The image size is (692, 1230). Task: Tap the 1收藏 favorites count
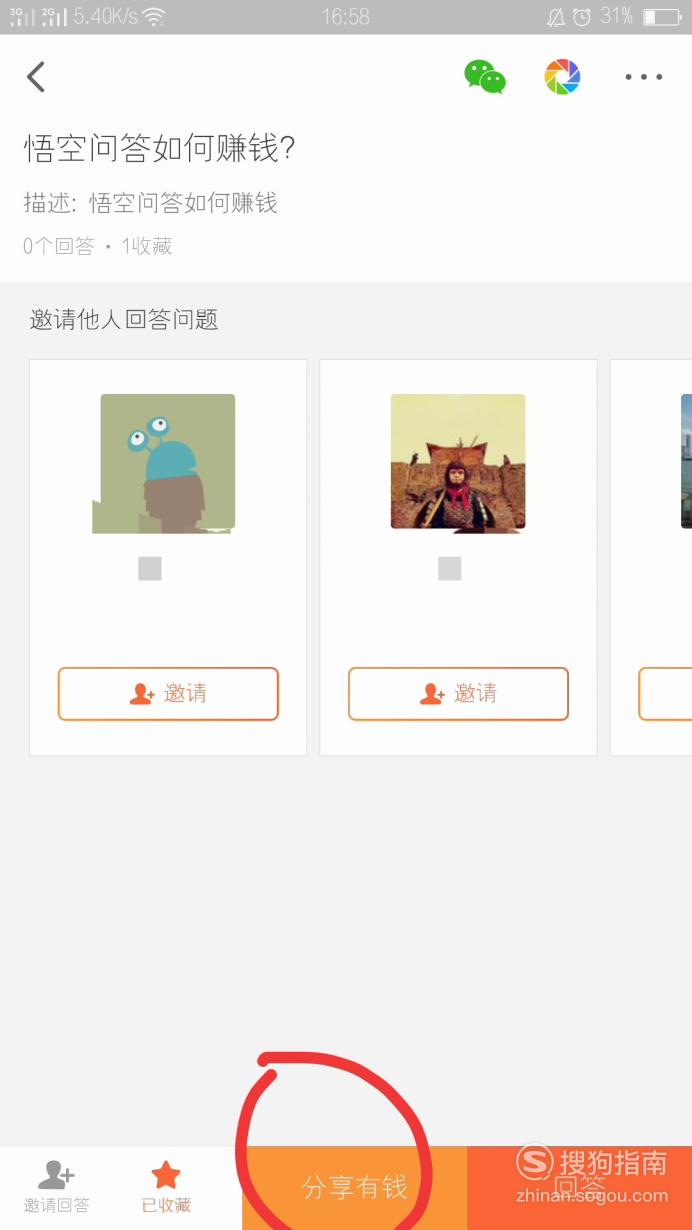pyautogui.click(x=147, y=246)
